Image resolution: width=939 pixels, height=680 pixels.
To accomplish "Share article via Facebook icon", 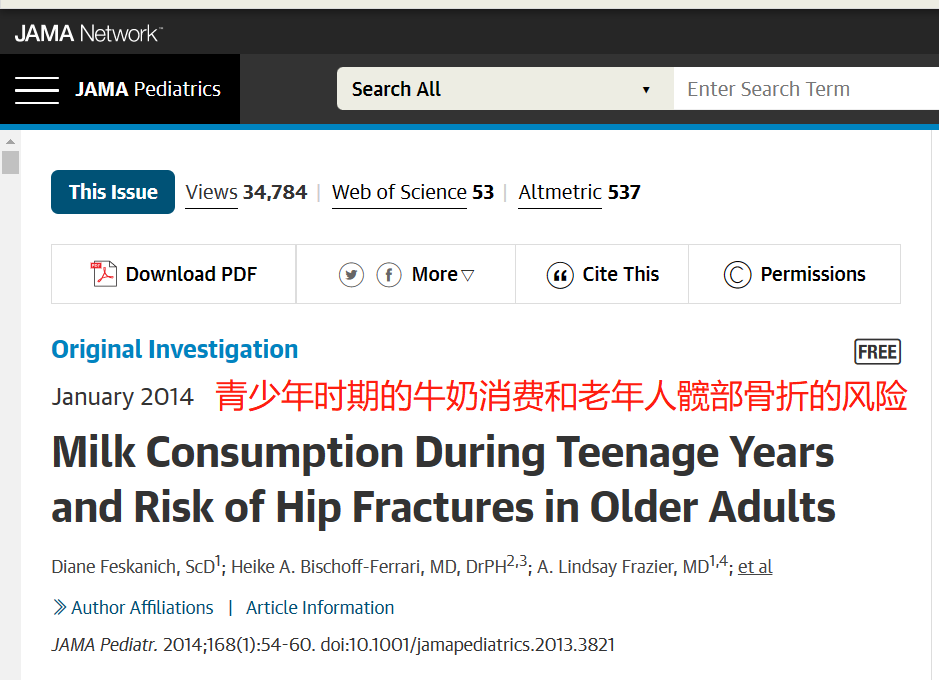I will 389,275.
